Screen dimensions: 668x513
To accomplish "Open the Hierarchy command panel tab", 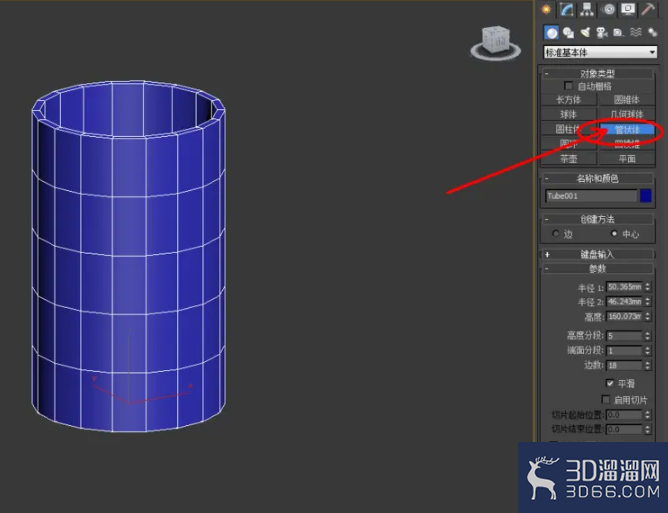I will 587,9.
